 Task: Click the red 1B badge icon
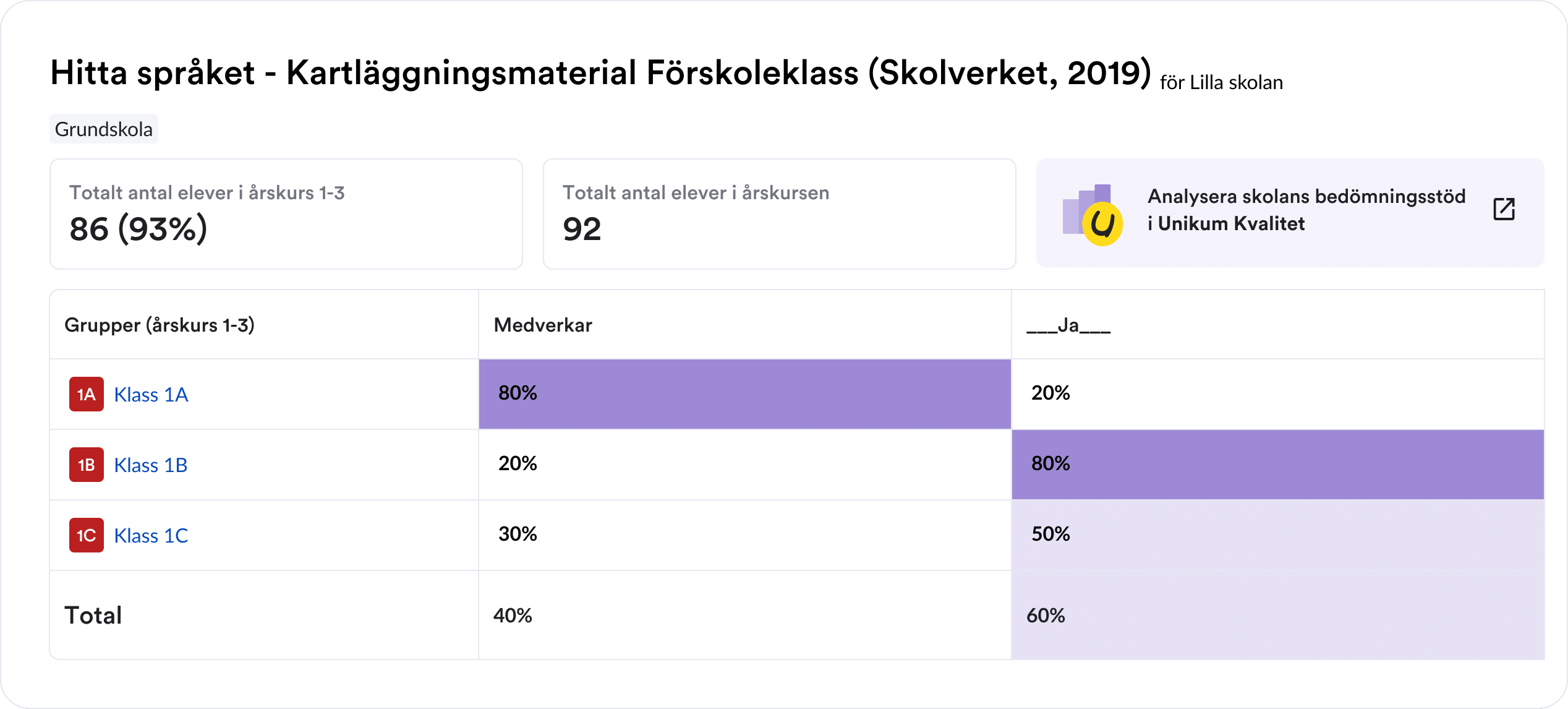(86, 465)
